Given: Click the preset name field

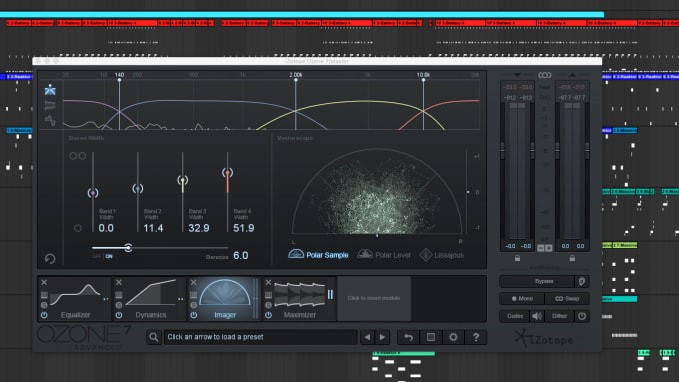Looking at the screenshot, I should click(x=260, y=337).
